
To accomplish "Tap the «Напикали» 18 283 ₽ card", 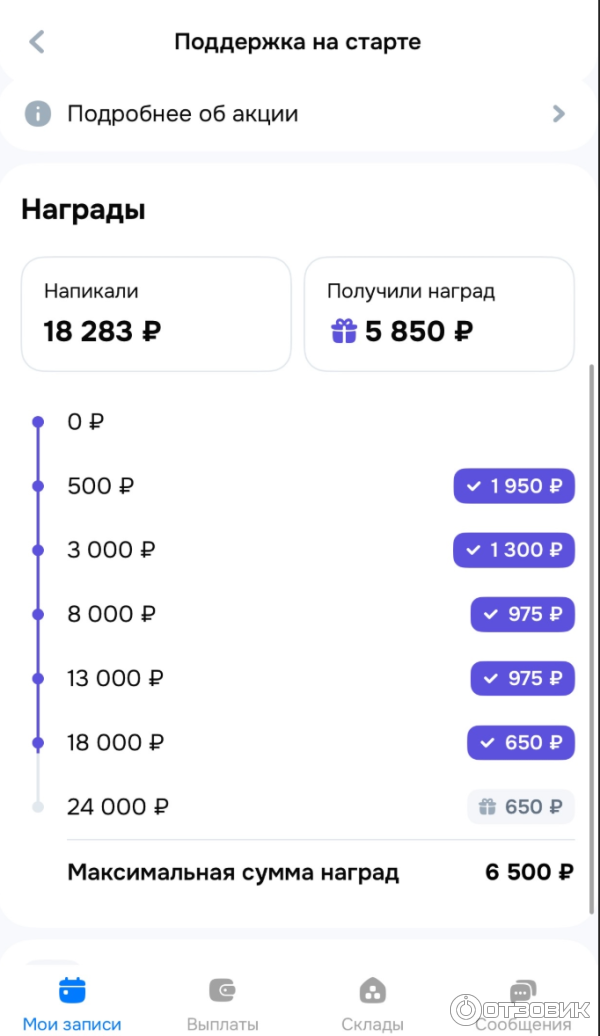I will 156,314.
